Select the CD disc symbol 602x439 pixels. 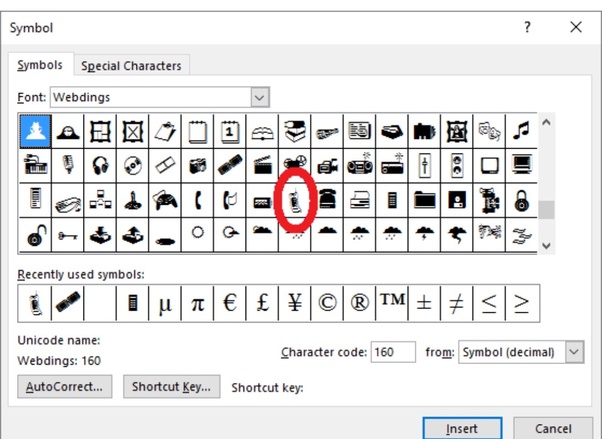pos(132,166)
